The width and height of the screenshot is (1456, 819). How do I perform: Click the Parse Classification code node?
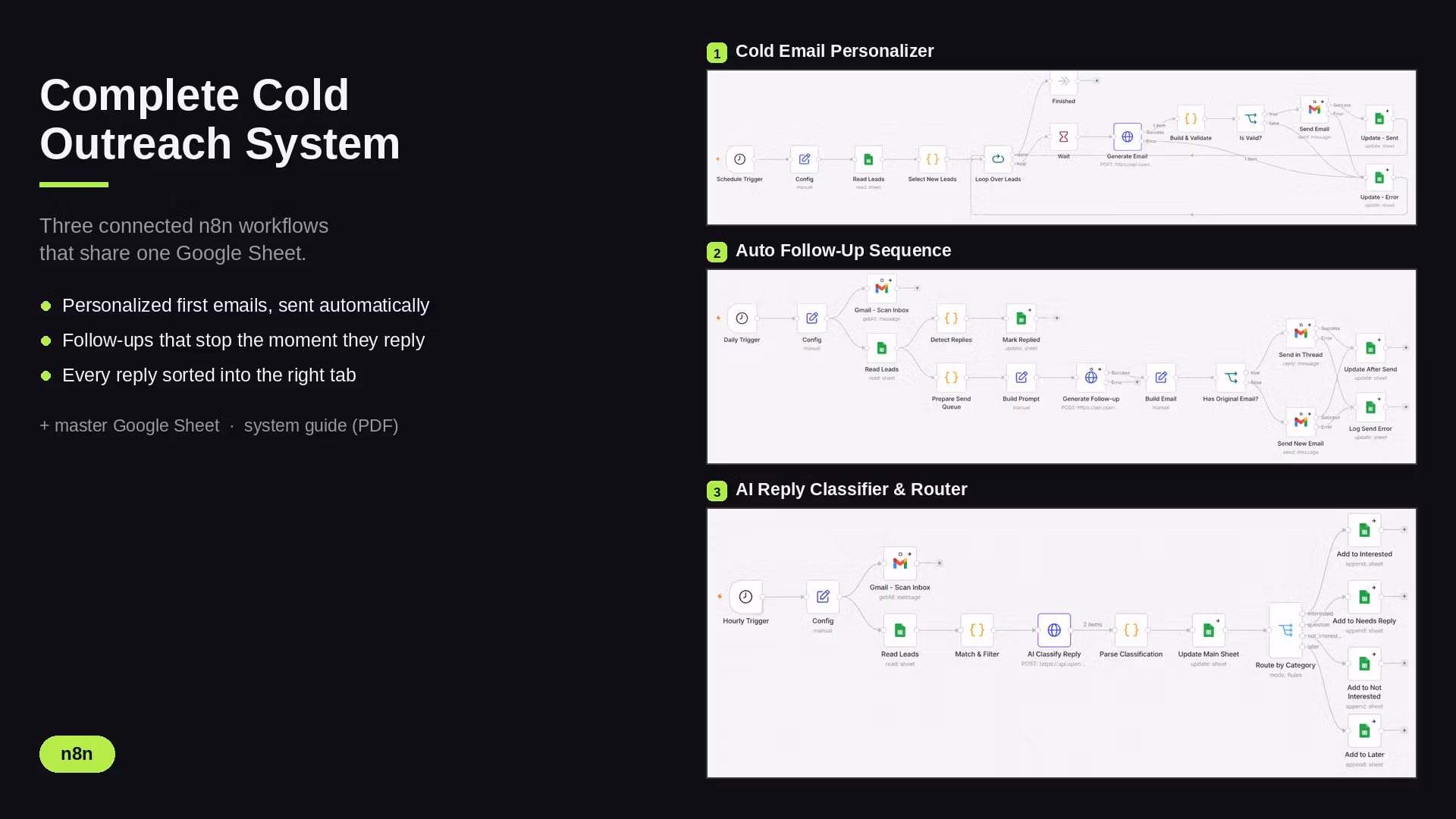[x=1131, y=631]
